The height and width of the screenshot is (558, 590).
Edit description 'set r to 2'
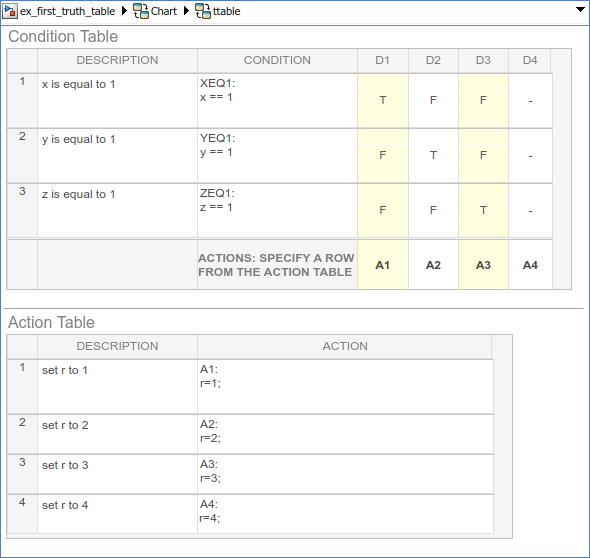tap(117, 435)
